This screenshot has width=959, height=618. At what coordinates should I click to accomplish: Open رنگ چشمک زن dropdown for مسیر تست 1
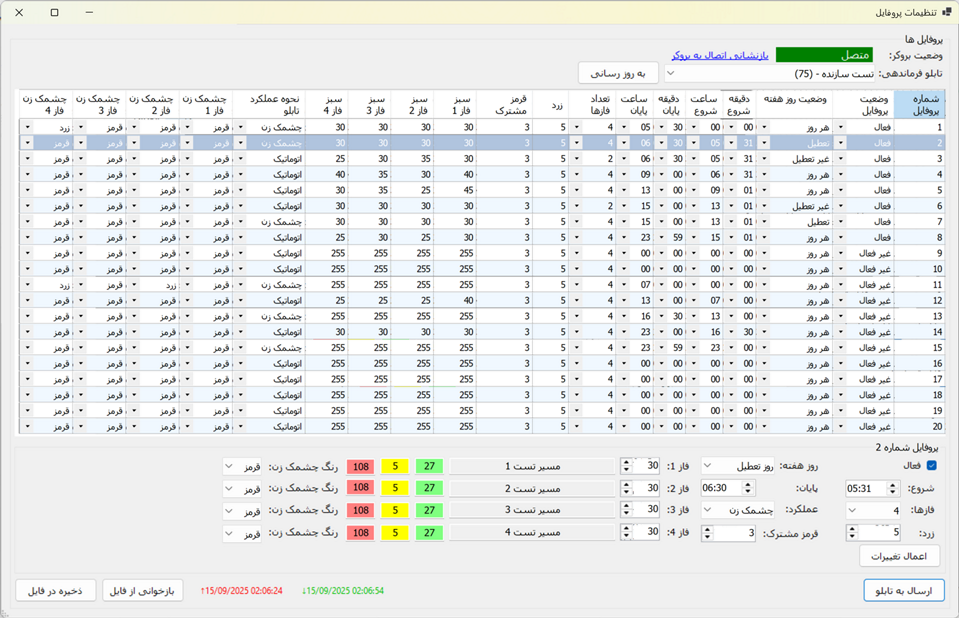[x=241, y=466]
